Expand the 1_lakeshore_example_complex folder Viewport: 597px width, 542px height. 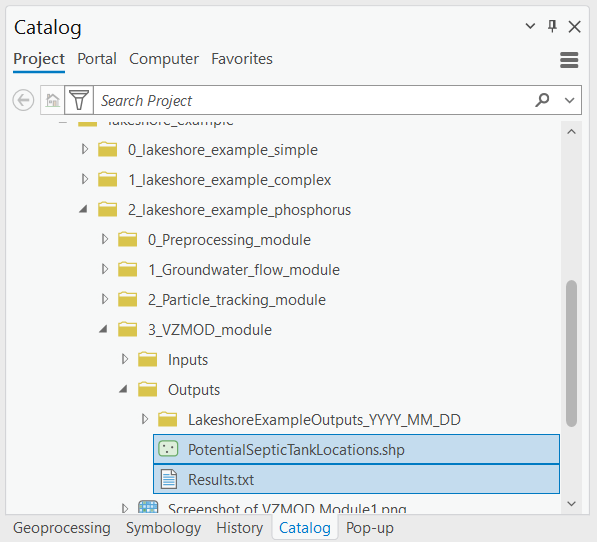(85, 179)
